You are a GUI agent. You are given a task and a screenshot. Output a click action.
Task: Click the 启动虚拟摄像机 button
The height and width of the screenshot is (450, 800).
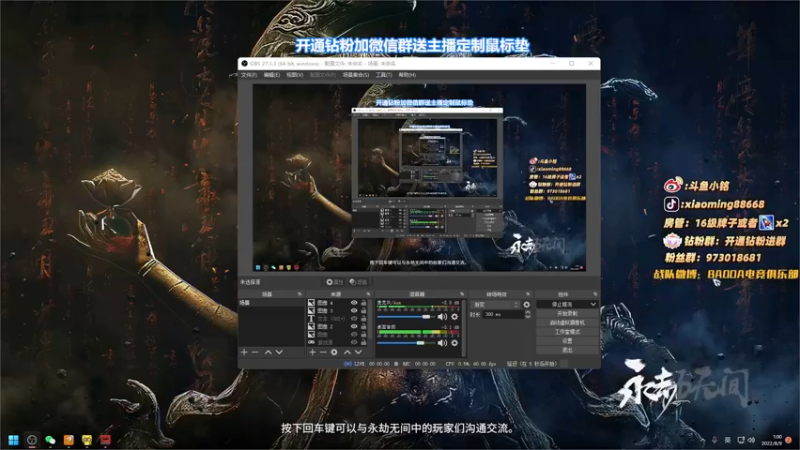tap(567, 322)
